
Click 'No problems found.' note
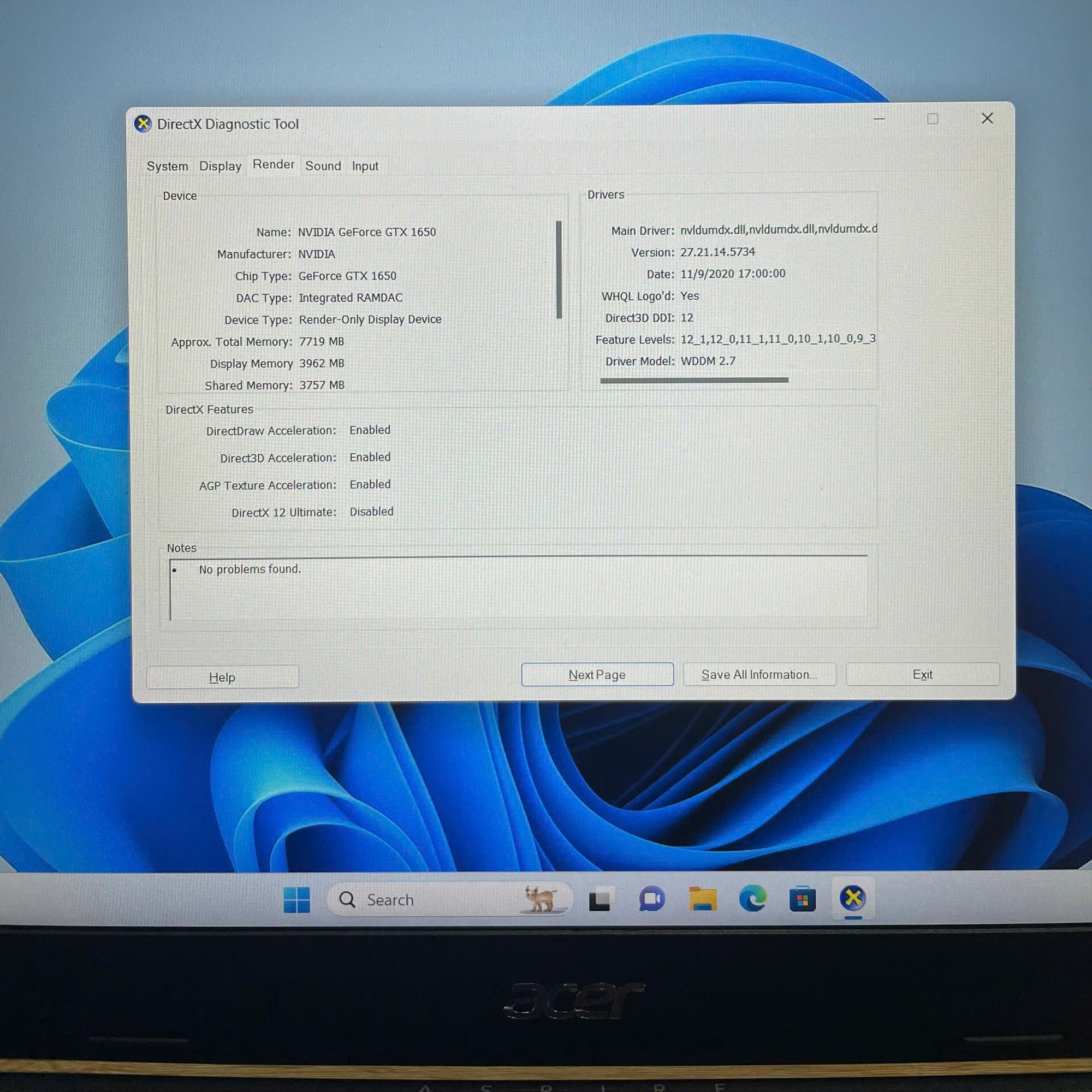point(250,569)
